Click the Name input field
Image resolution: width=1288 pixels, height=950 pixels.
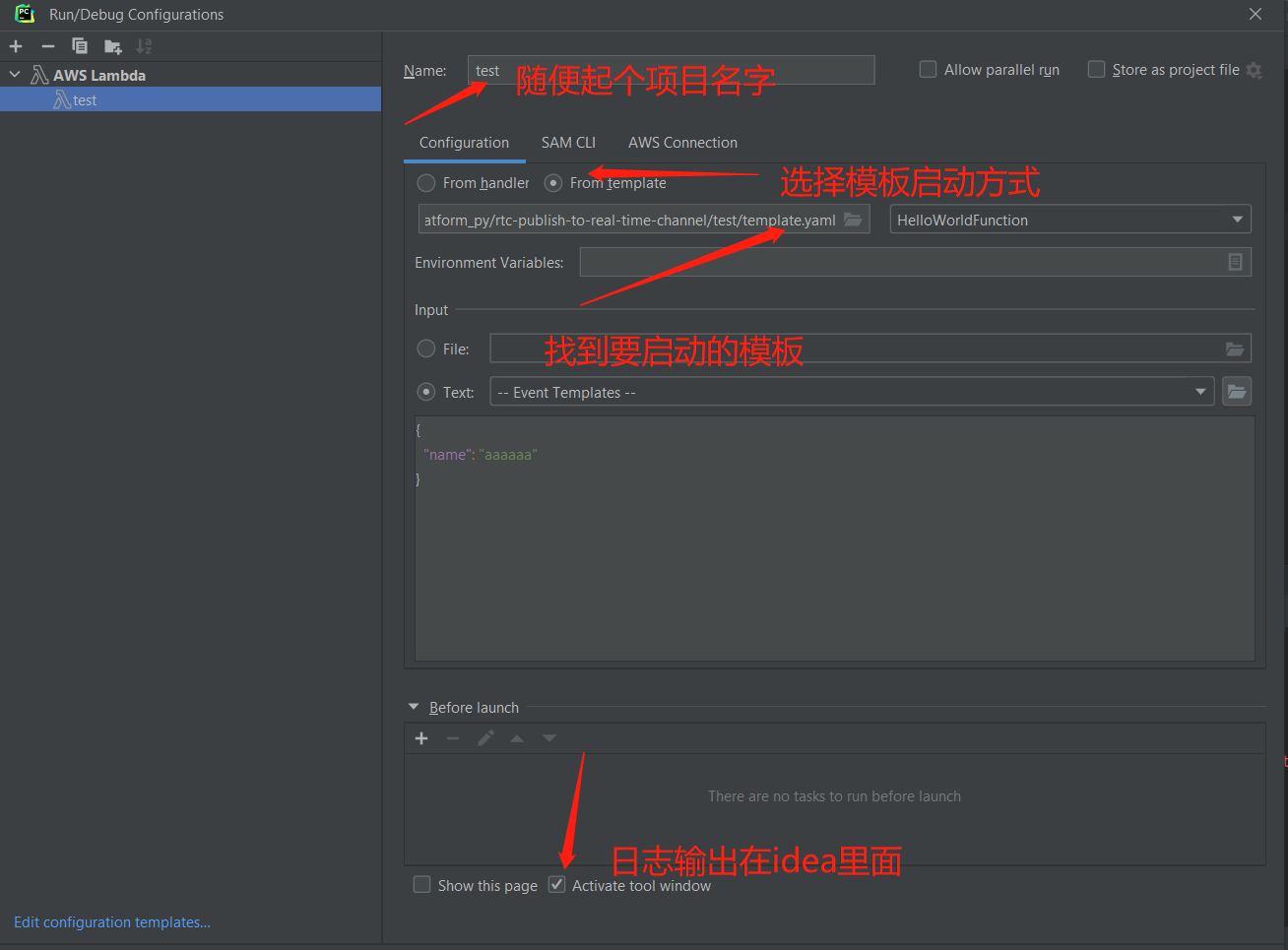[670, 70]
